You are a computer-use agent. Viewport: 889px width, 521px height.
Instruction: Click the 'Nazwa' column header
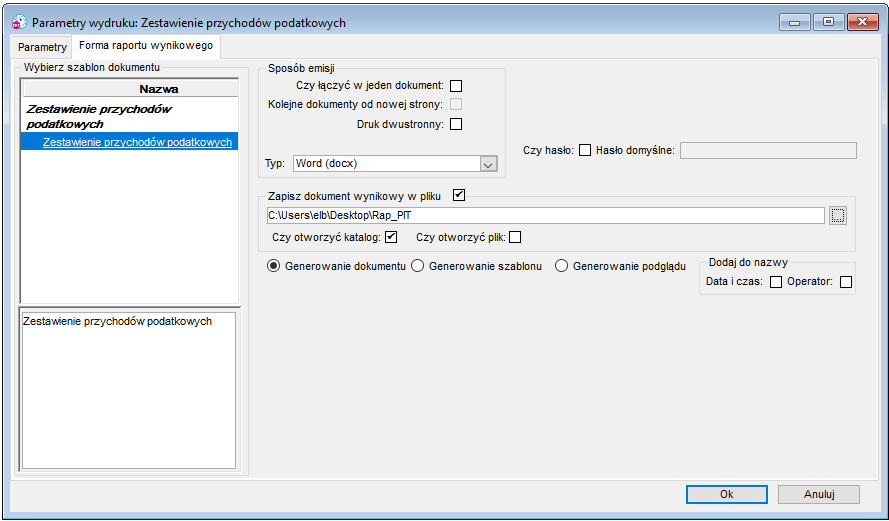[129, 89]
